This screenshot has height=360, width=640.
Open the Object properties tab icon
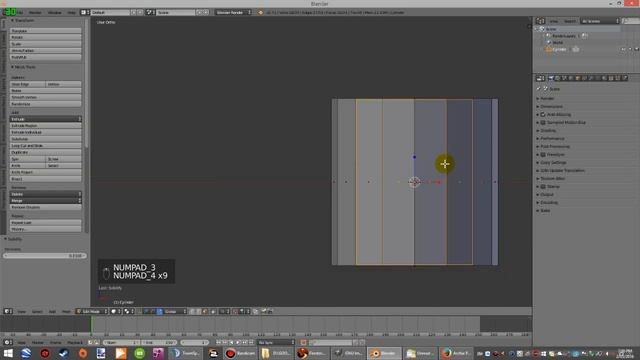(x=577, y=78)
